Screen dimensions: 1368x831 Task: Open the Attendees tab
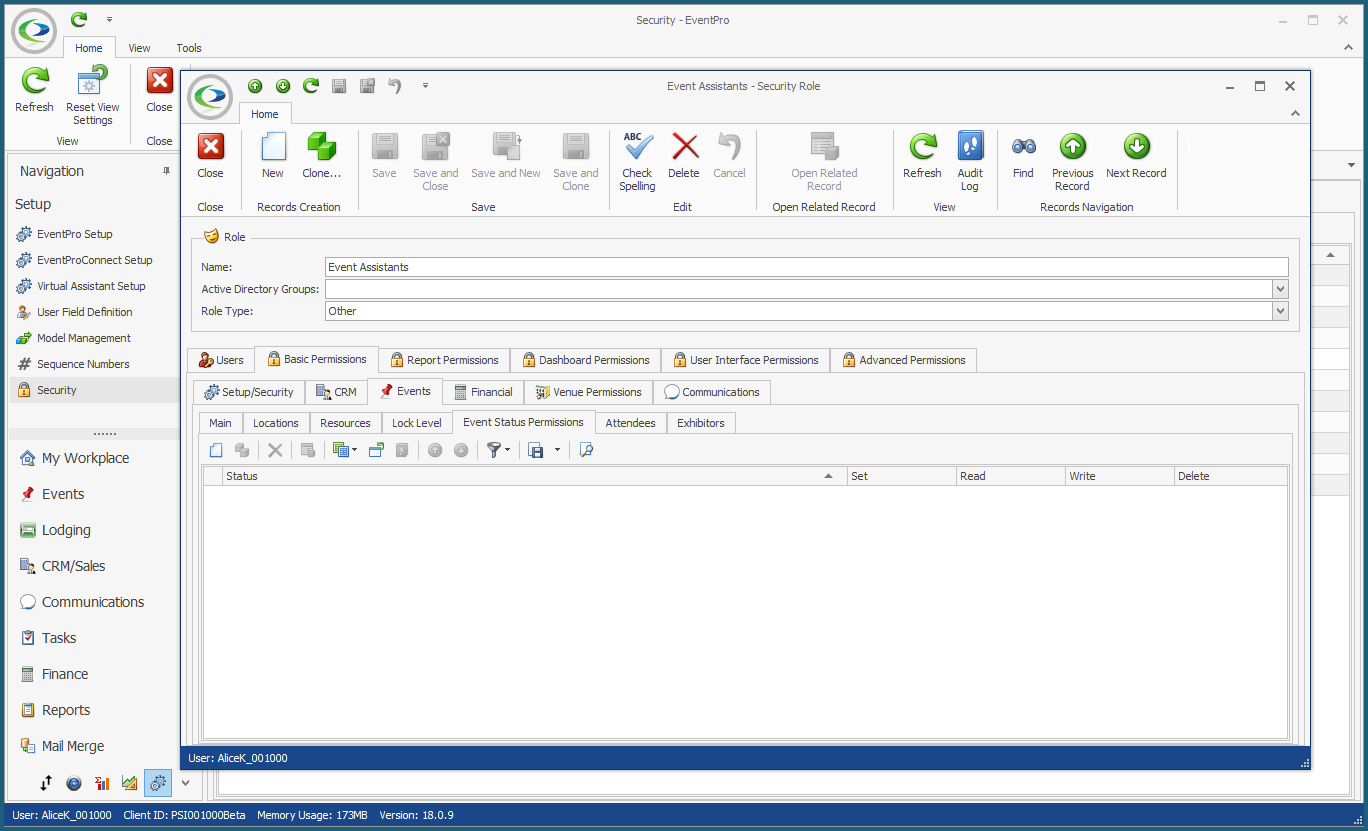pyautogui.click(x=630, y=423)
